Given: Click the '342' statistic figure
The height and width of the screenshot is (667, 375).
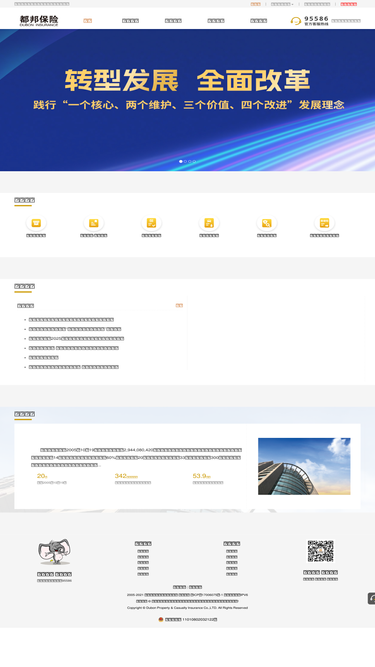Looking at the screenshot, I should tap(126, 476).
